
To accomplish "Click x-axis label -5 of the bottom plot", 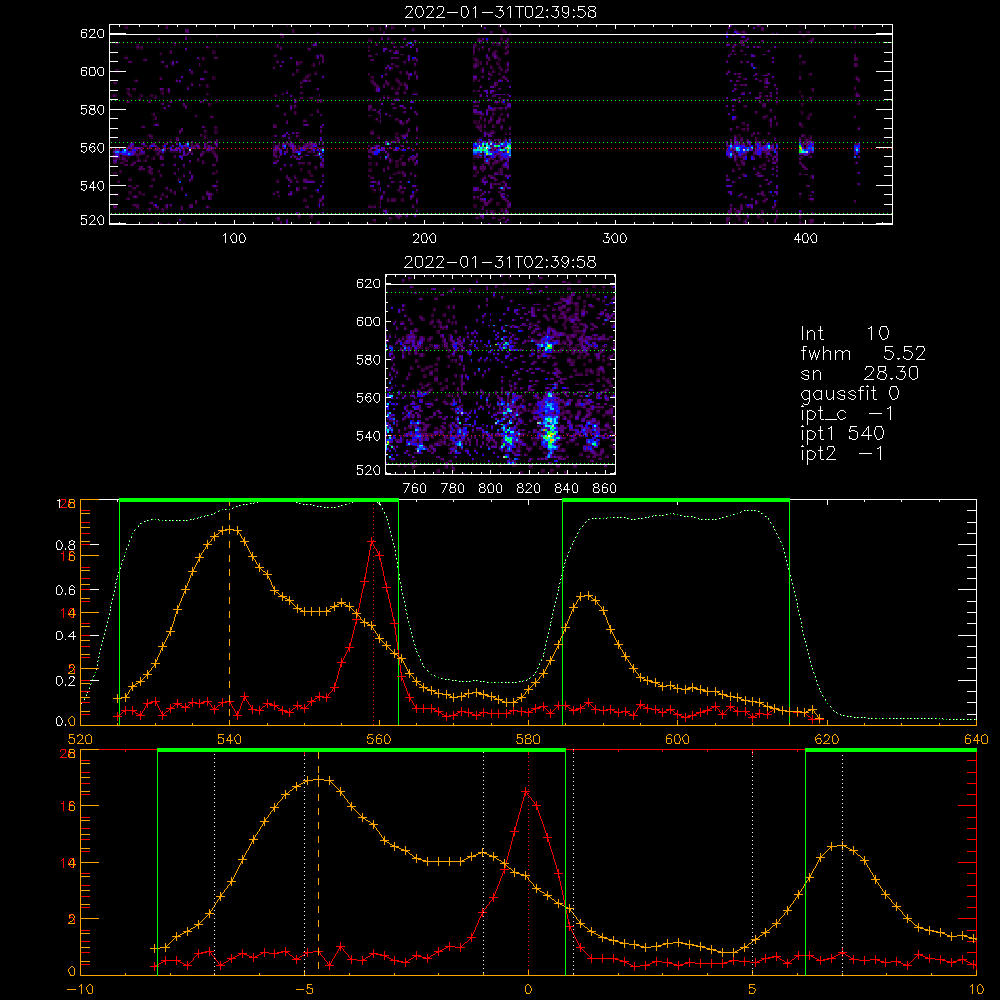I will pyautogui.click(x=304, y=989).
